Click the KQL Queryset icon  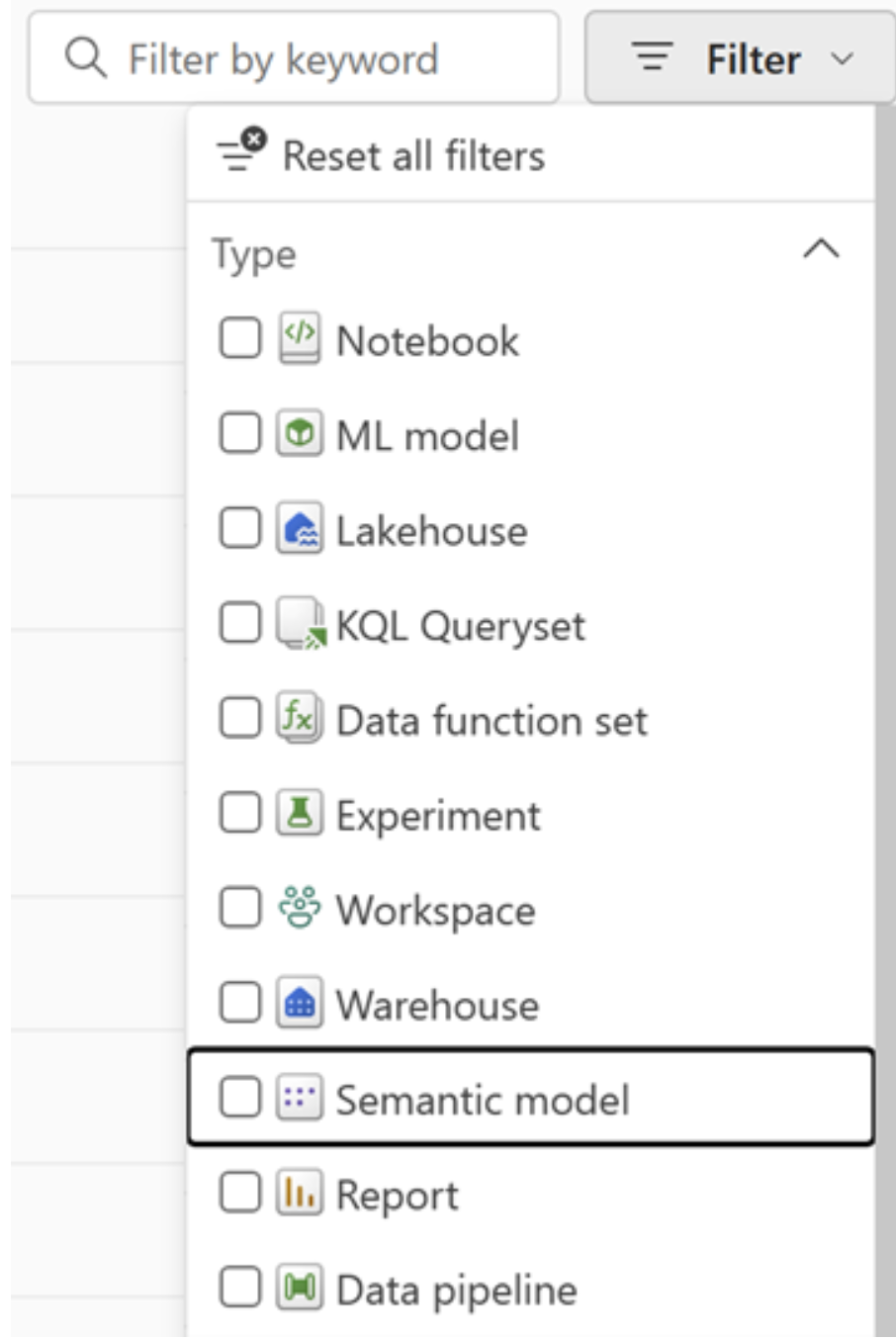click(x=299, y=624)
